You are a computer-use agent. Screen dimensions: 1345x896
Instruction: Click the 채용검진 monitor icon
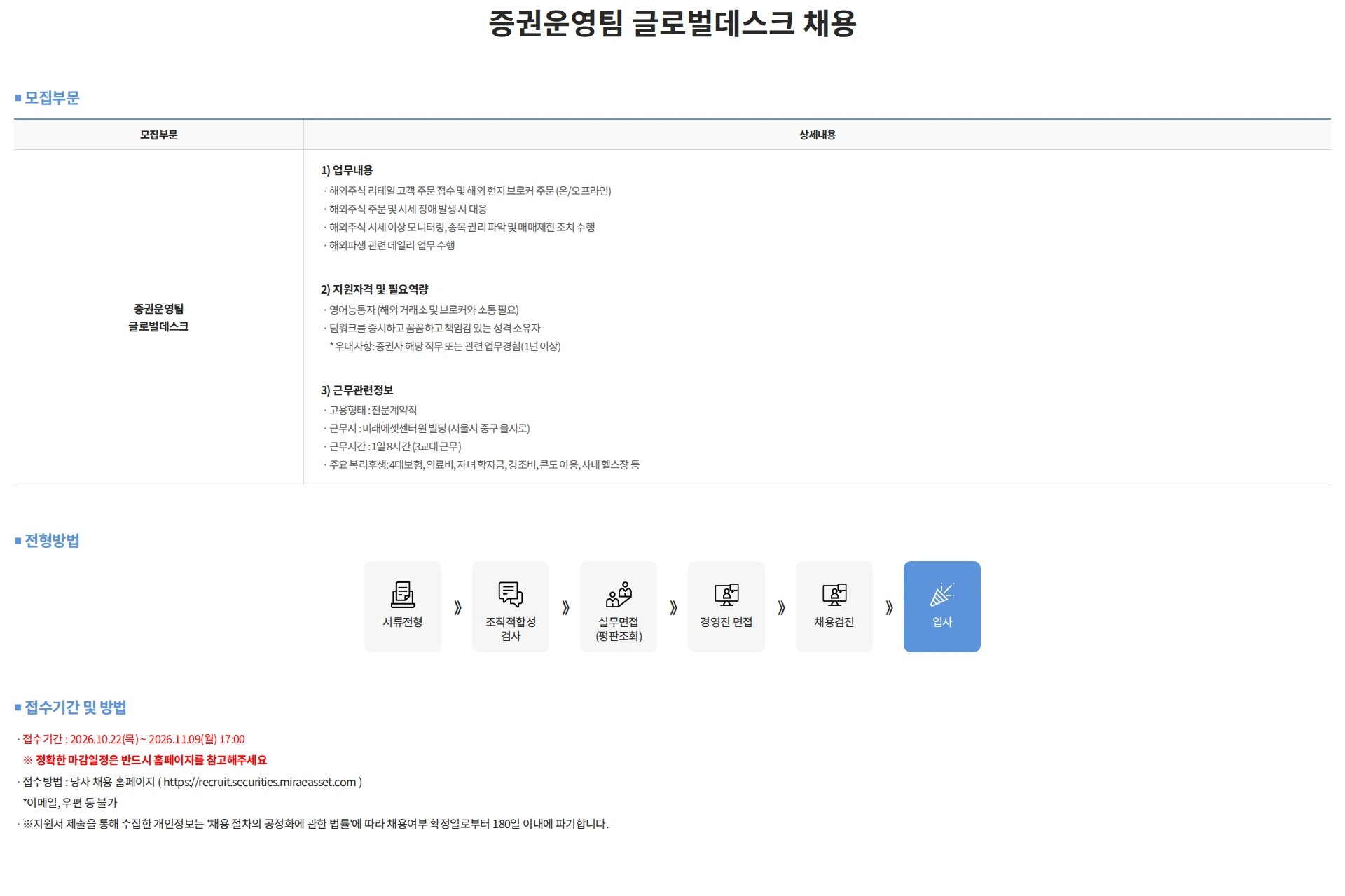tap(834, 594)
